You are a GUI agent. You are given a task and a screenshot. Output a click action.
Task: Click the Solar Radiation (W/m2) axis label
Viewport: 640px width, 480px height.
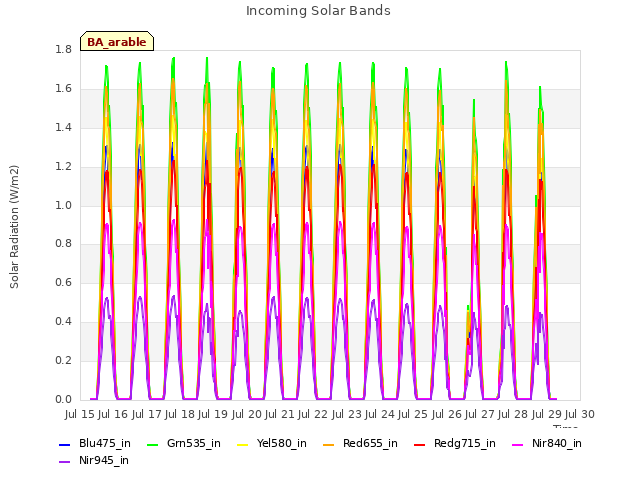[14, 227]
